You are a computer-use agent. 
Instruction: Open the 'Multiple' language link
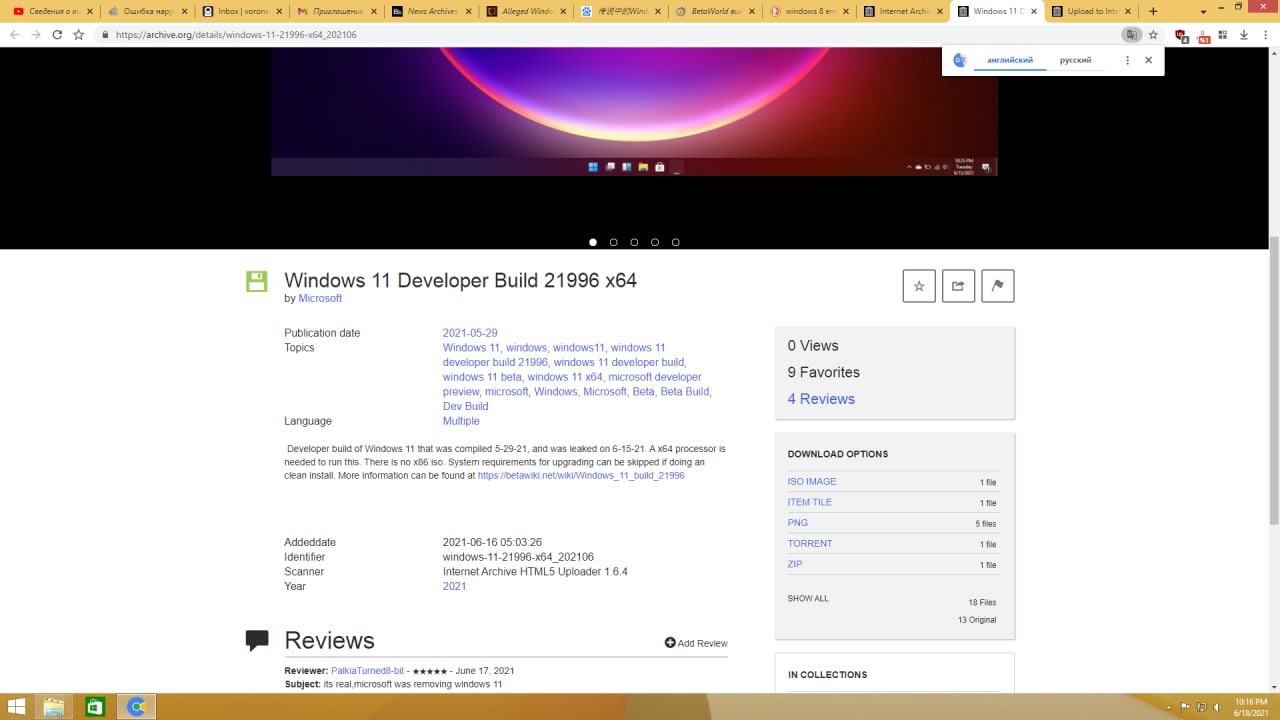[x=461, y=421]
